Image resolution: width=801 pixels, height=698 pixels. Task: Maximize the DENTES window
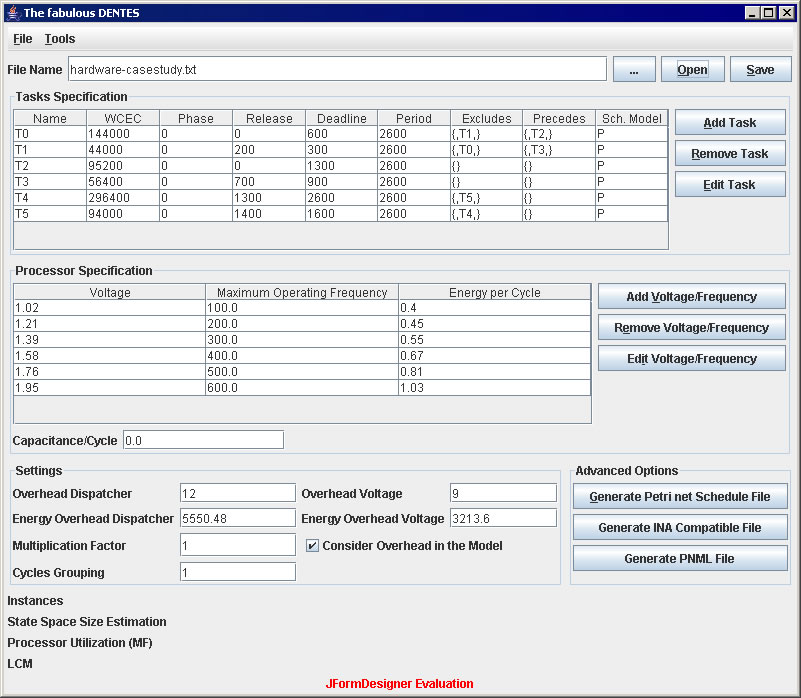tap(768, 13)
